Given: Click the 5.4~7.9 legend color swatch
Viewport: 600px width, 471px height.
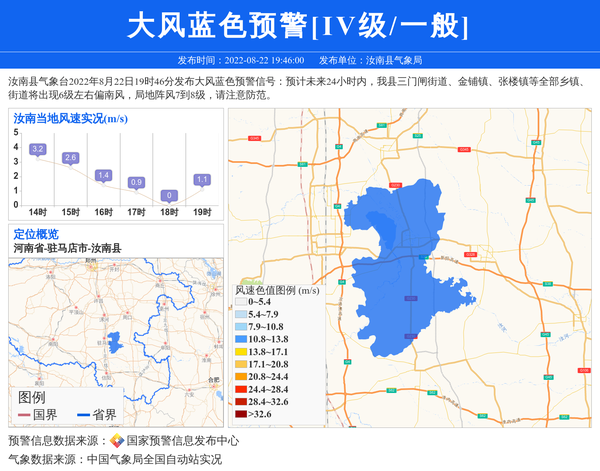Looking at the screenshot, I should [241, 314].
